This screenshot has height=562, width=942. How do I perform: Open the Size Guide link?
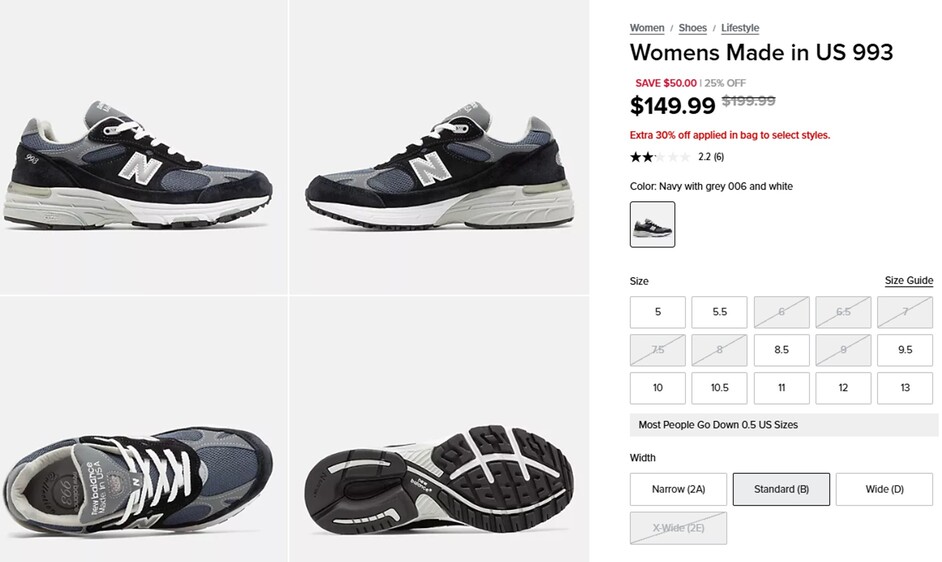pos(908,280)
